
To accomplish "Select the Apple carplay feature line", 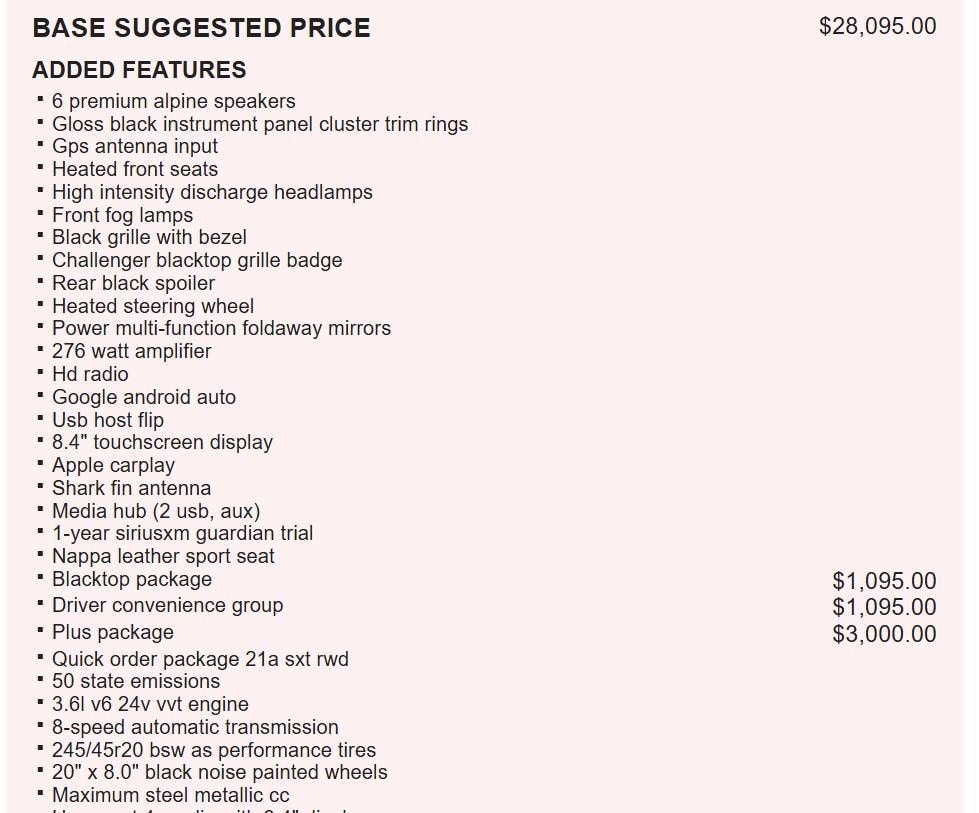I will tap(113, 465).
